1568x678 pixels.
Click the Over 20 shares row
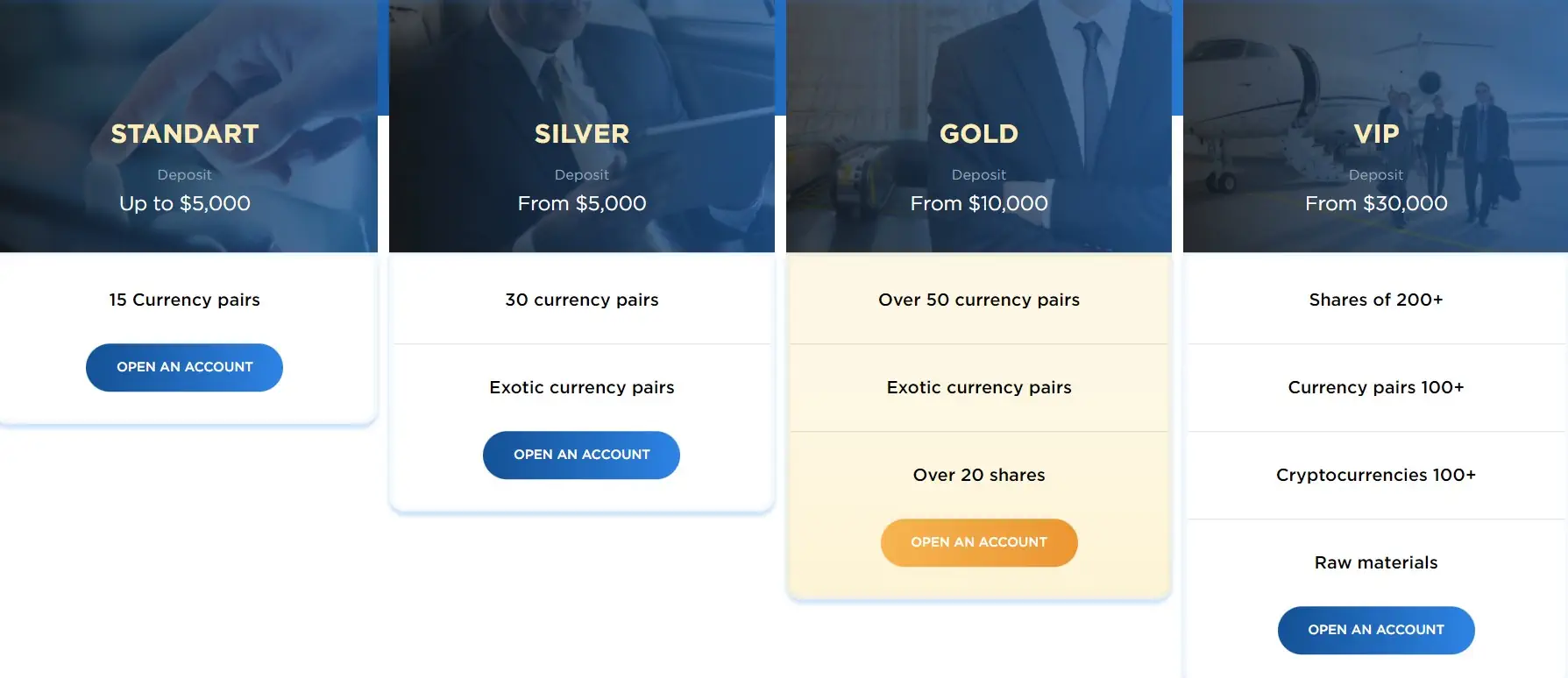pyautogui.click(x=979, y=475)
